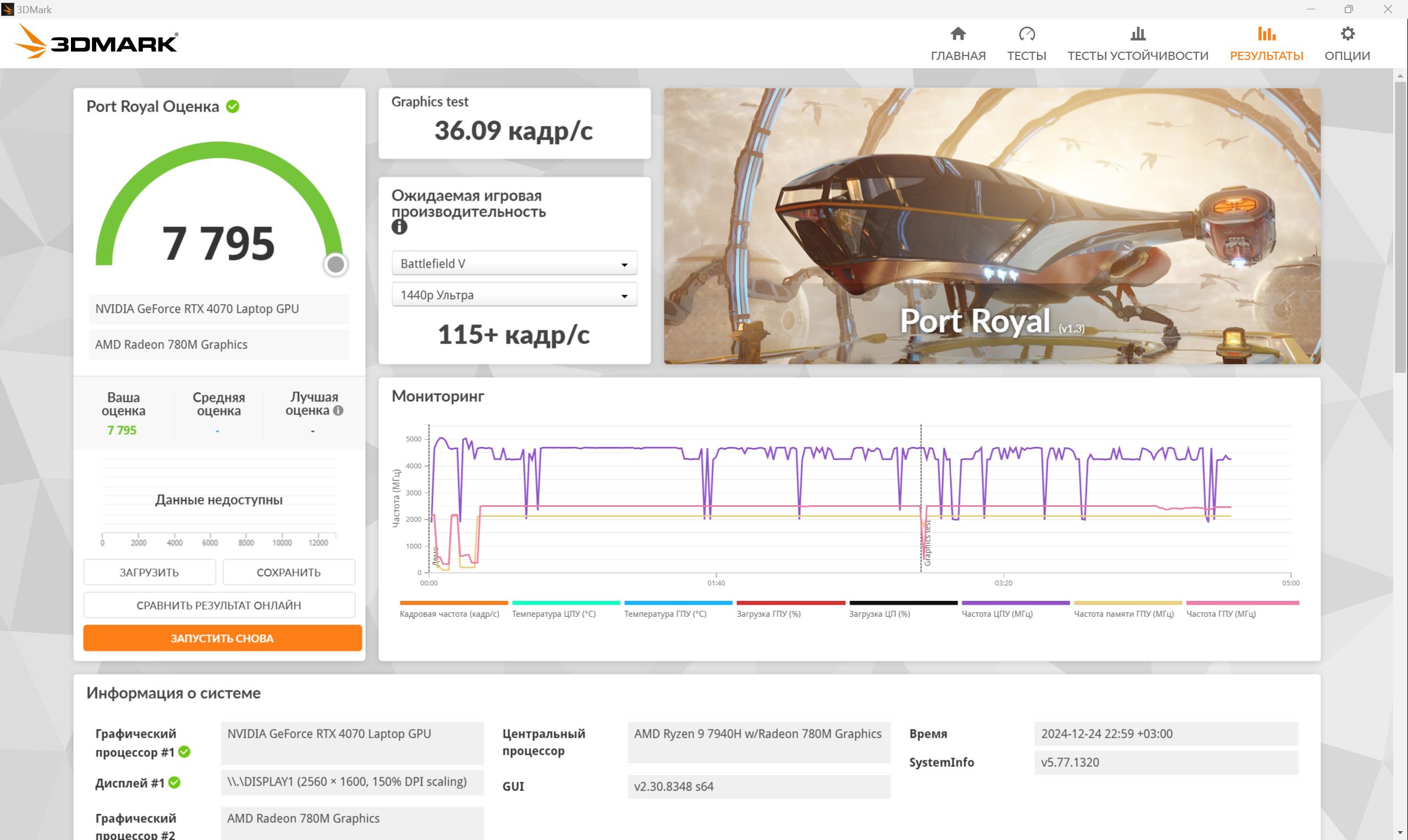This screenshot has height=840, width=1408.
Task: Open the 1440p Ультра resolution dropdown
Action: [514, 295]
